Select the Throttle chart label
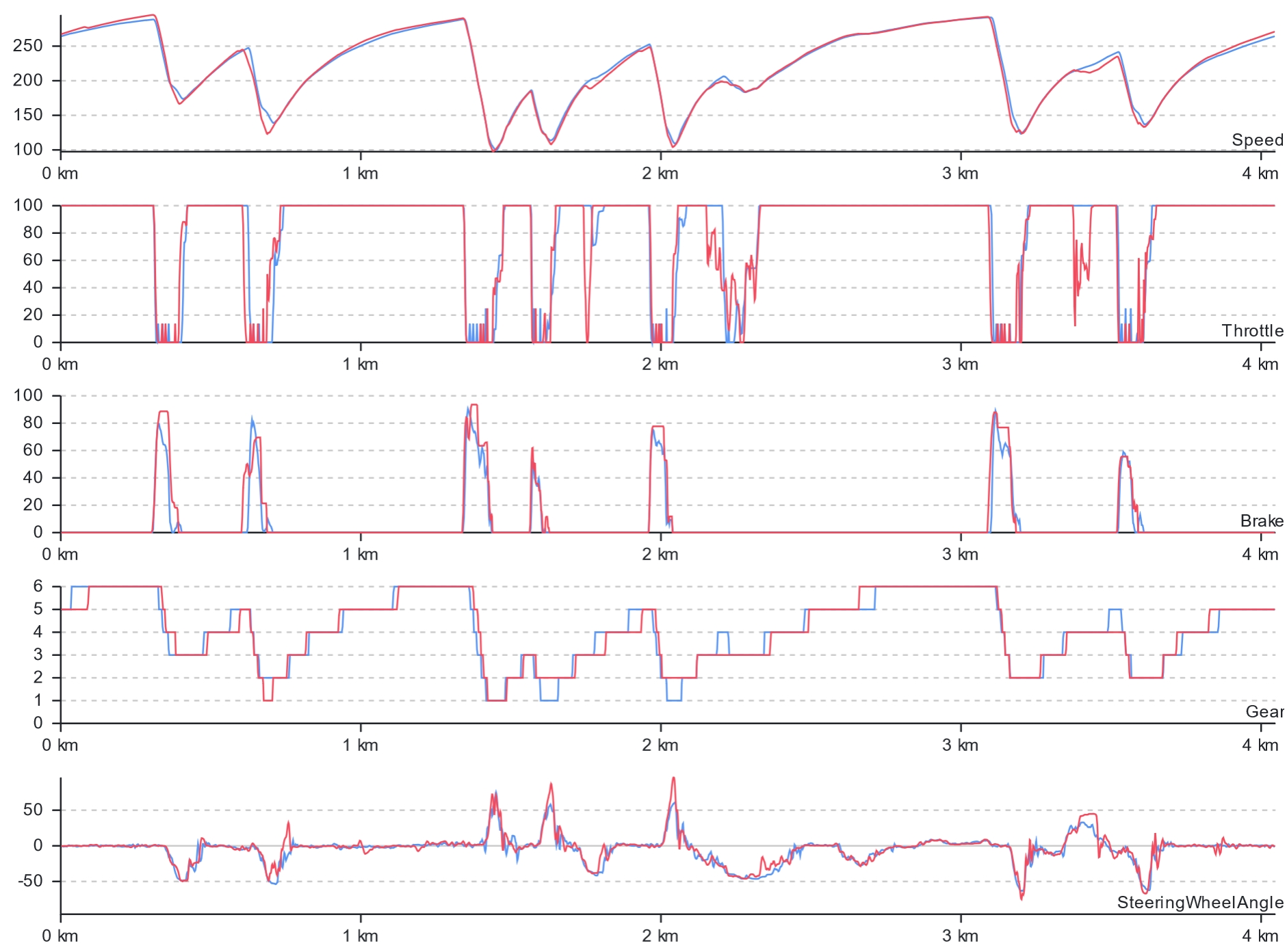 pyautogui.click(x=1252, y=331)
